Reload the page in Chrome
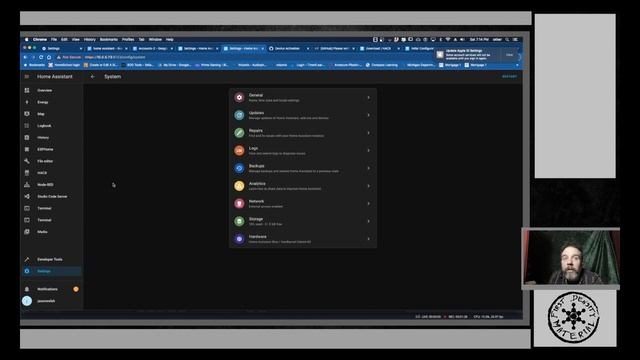Viewport: 640px width, 360px height. click(41, 57)
